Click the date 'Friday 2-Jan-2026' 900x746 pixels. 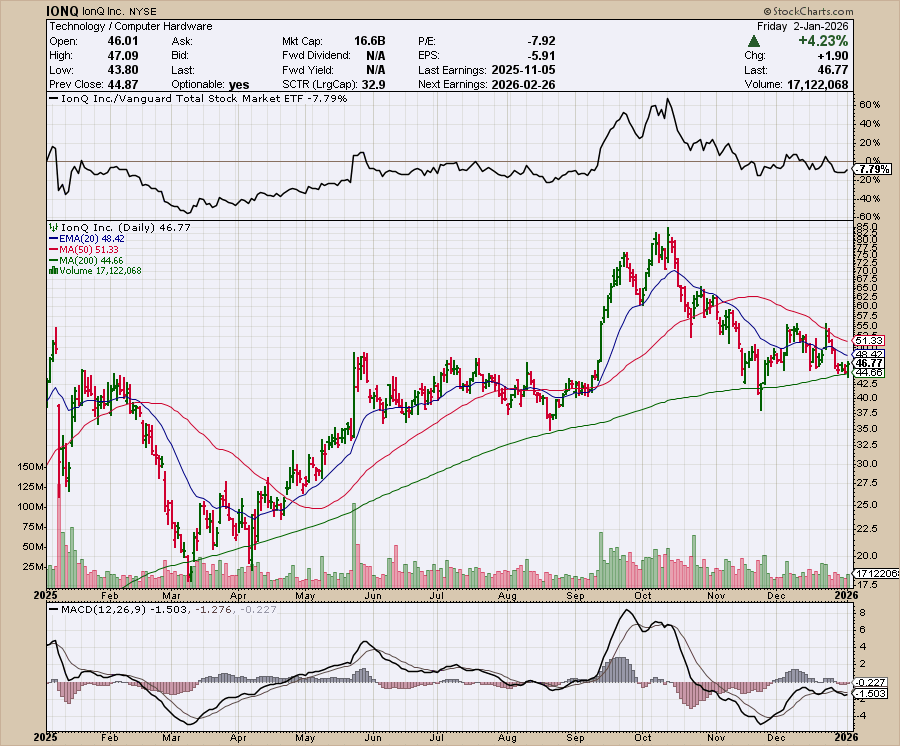(802, 26)
